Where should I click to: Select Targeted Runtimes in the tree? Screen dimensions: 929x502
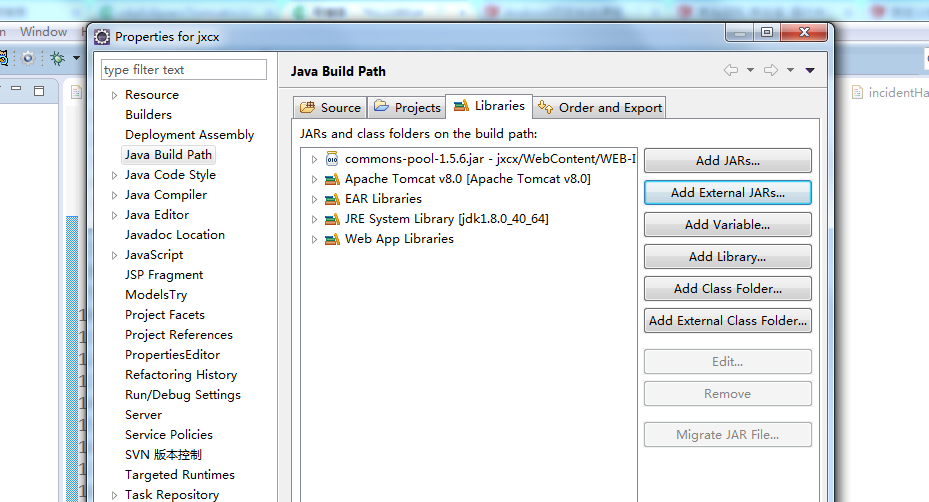[x=180, y=475]
